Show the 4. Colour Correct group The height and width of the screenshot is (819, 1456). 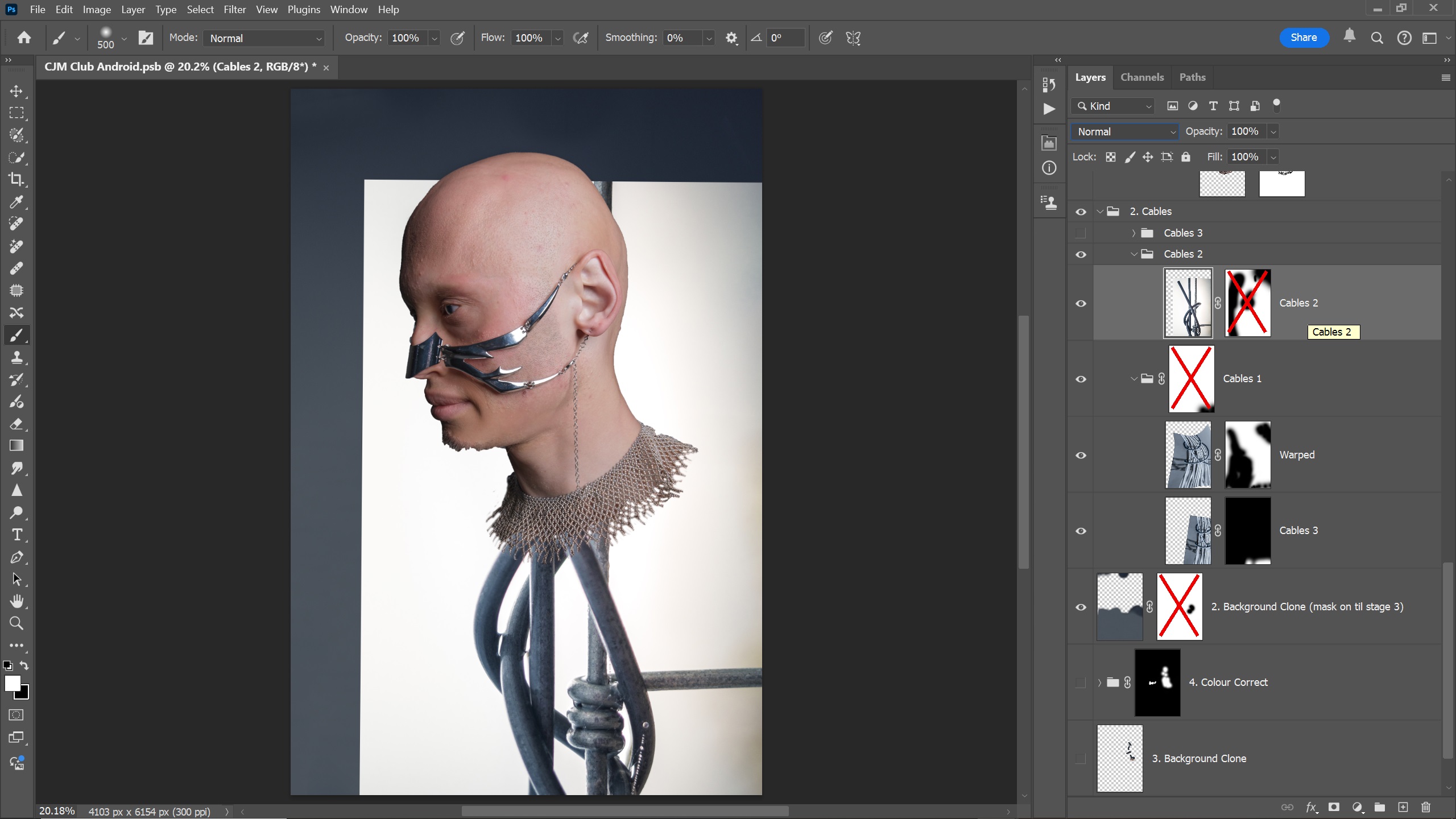click(1081, 682)
